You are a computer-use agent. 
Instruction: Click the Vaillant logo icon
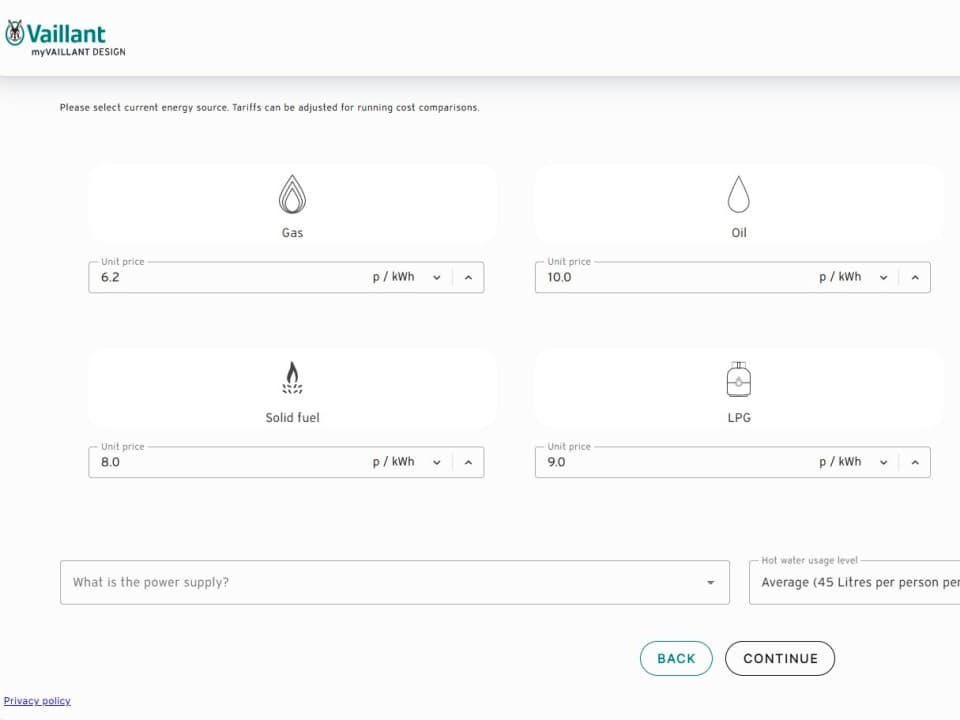tap(15, 32)
